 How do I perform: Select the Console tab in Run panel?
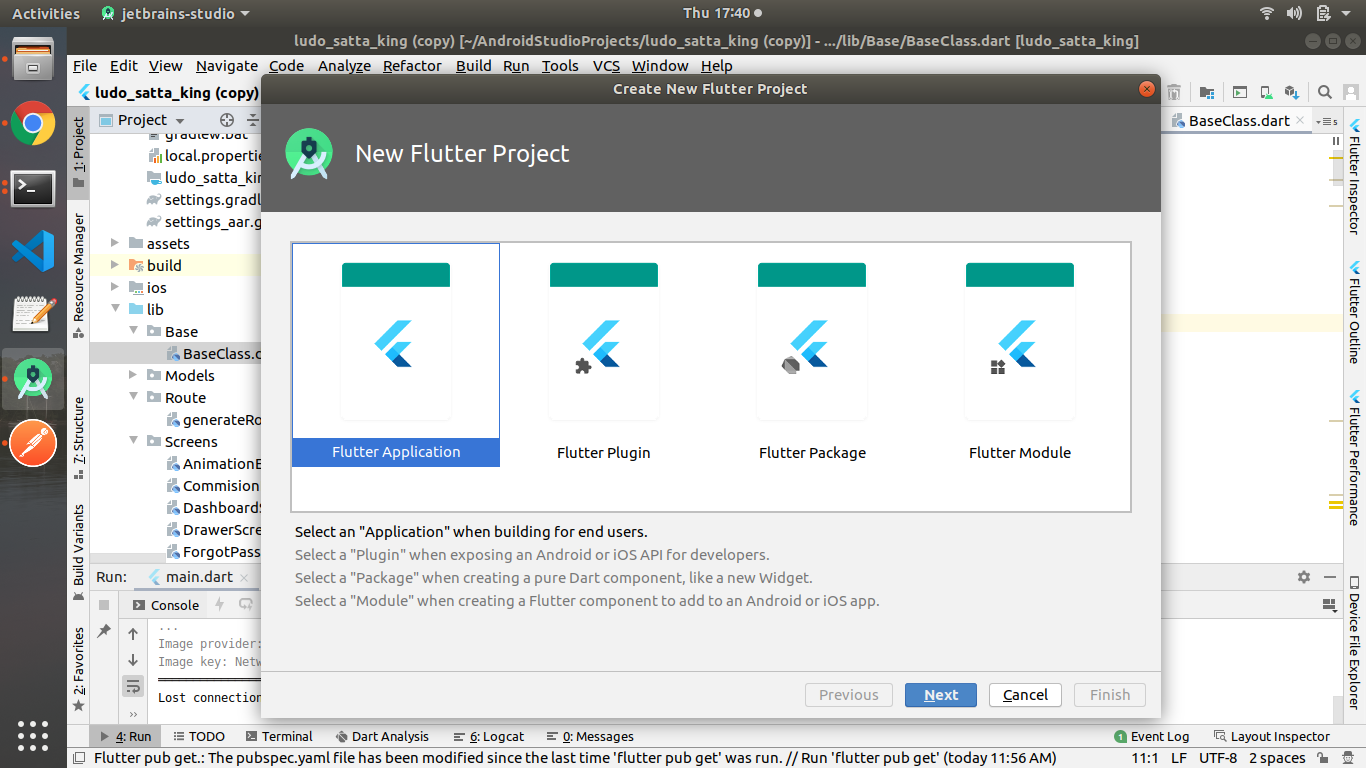click(166, 605)
